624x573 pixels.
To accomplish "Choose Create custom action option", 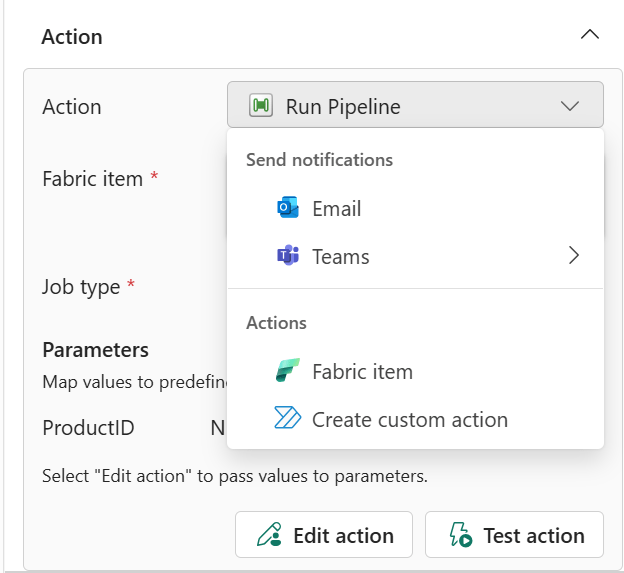I will pyautogui.click(x=409, y=419).
